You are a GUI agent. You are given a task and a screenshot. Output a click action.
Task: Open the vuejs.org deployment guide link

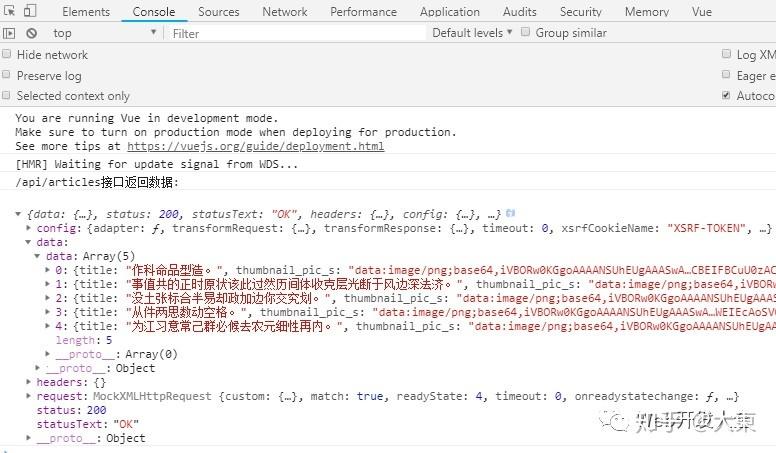click(x=254, y=146)
